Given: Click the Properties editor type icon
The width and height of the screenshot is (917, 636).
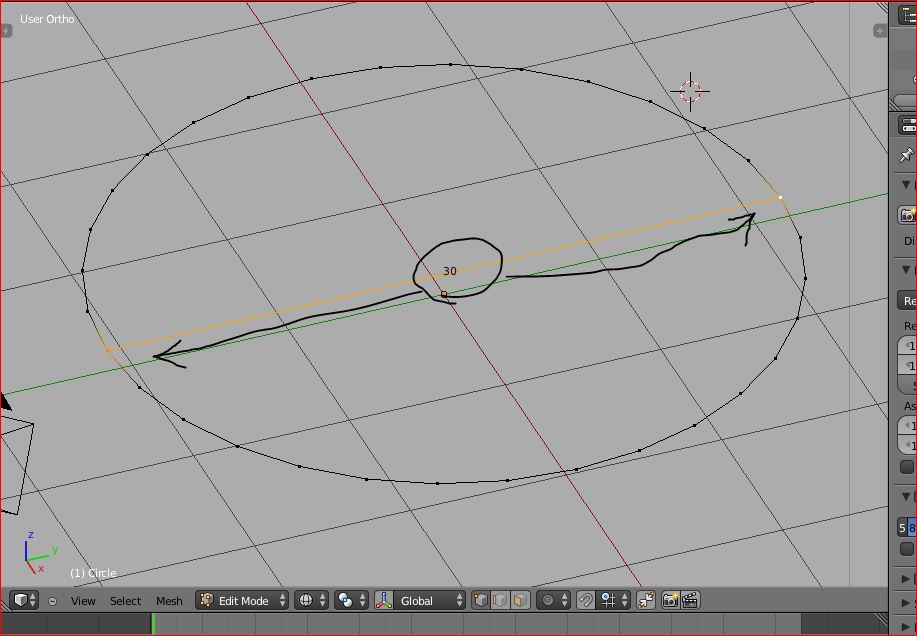Looking at the screenshot, I should 909,125.
